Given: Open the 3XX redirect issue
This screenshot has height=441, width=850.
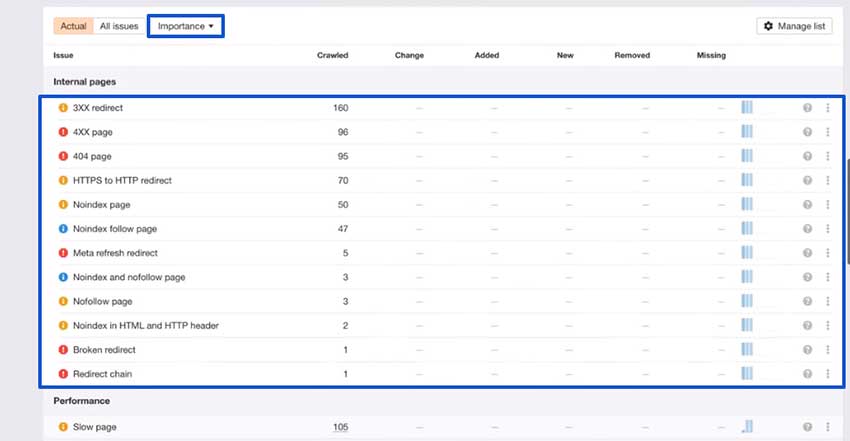Looking at the screenshot, I should [x=98, y=108].
